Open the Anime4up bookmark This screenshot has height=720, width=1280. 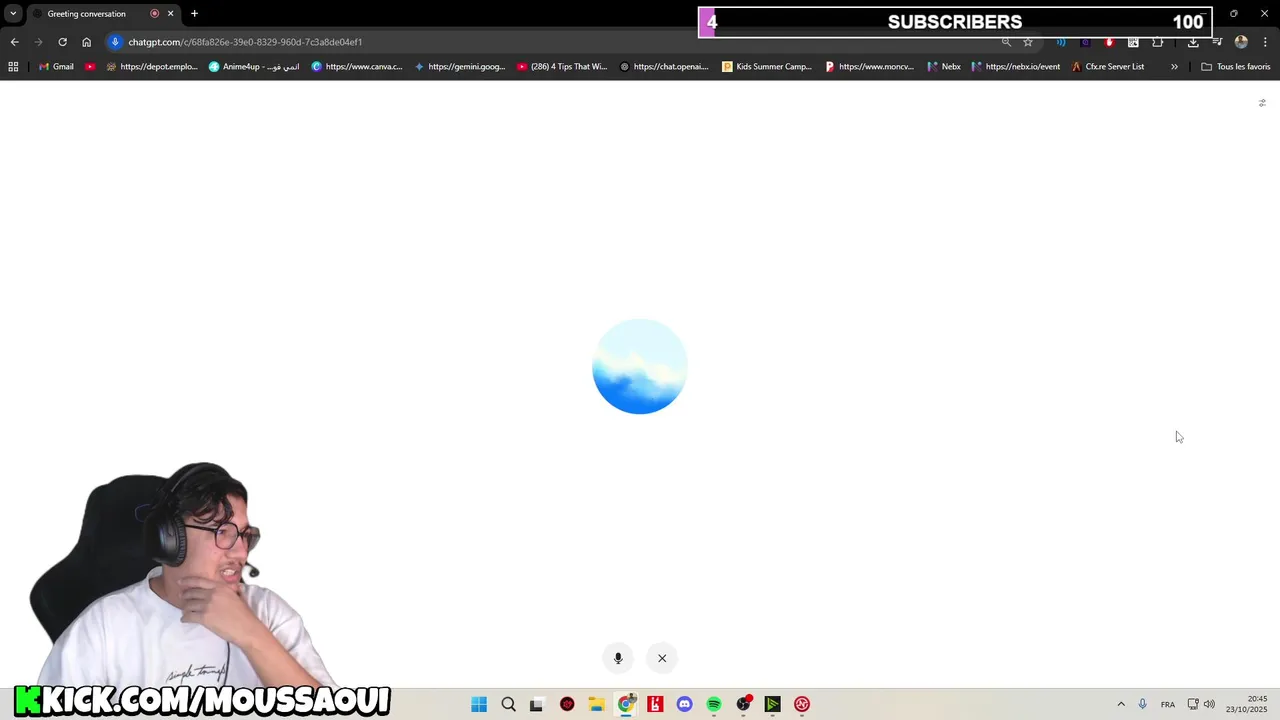254,67
